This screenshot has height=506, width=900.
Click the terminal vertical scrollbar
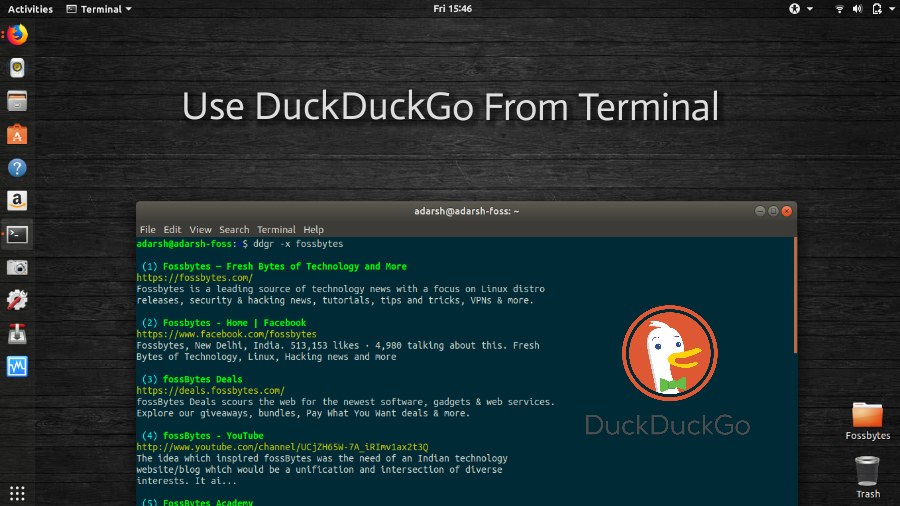click(795, 295)
